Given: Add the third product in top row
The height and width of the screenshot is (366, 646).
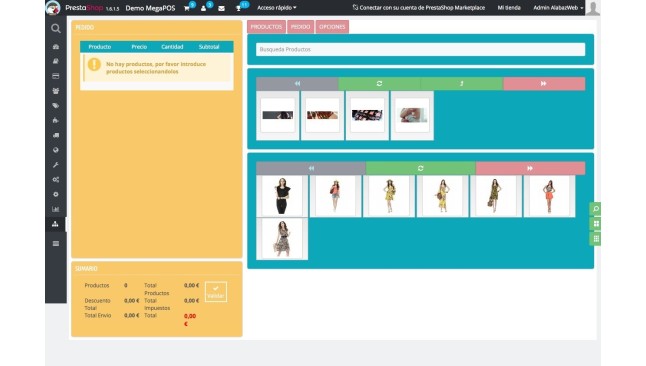Looking at the screenshot, I should click(389, 196).
